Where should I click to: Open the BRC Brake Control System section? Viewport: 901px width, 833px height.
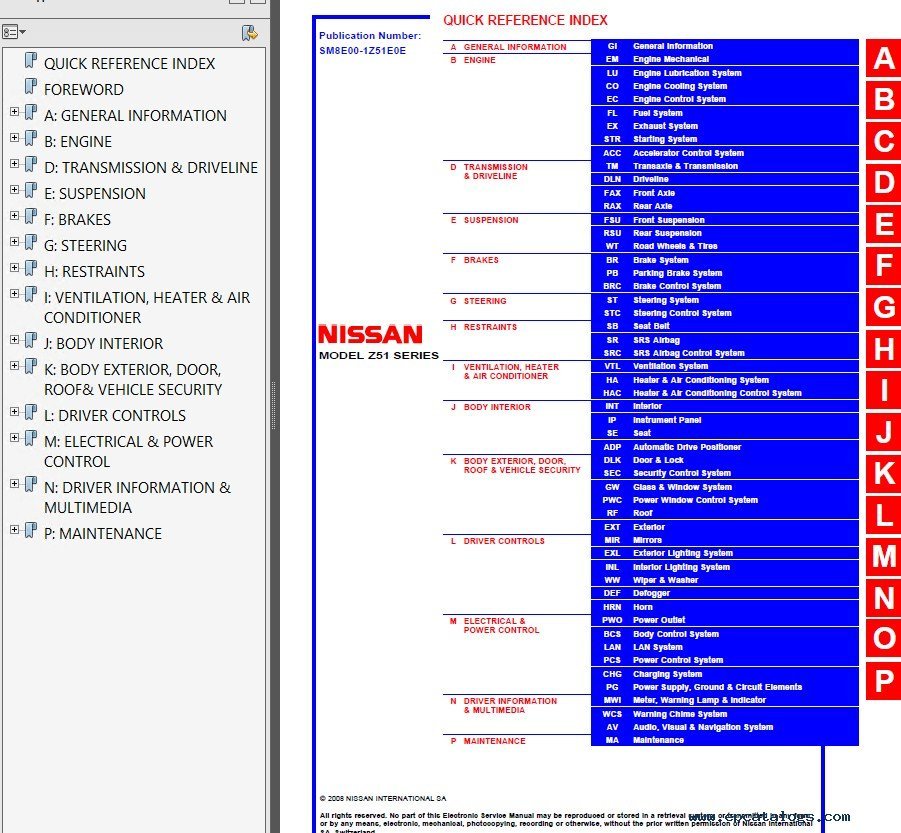coord(725,286)
